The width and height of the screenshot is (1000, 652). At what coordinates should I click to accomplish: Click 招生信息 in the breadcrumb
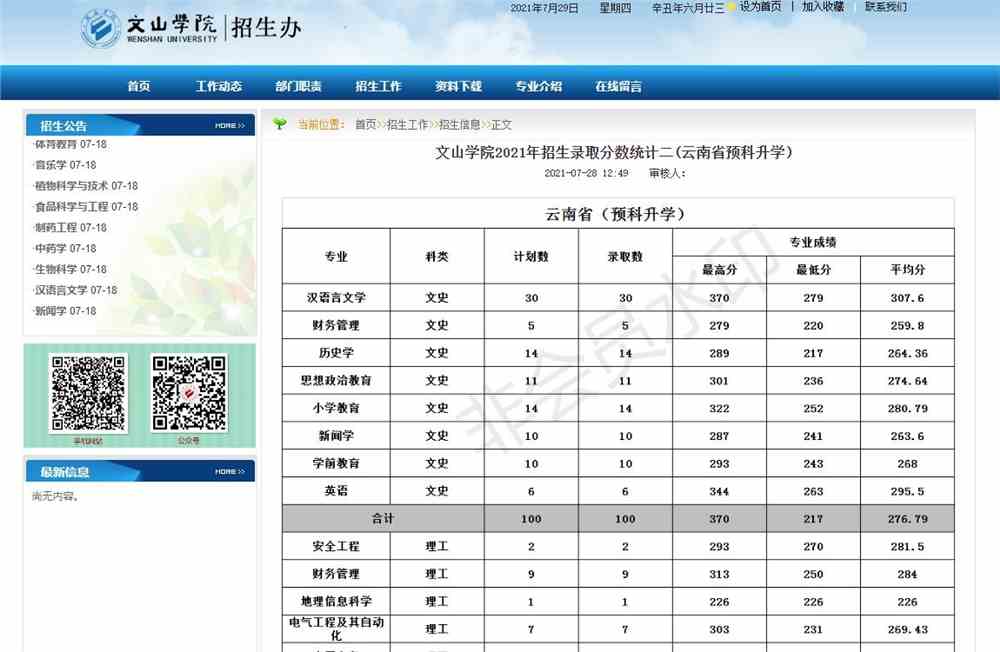460,124
